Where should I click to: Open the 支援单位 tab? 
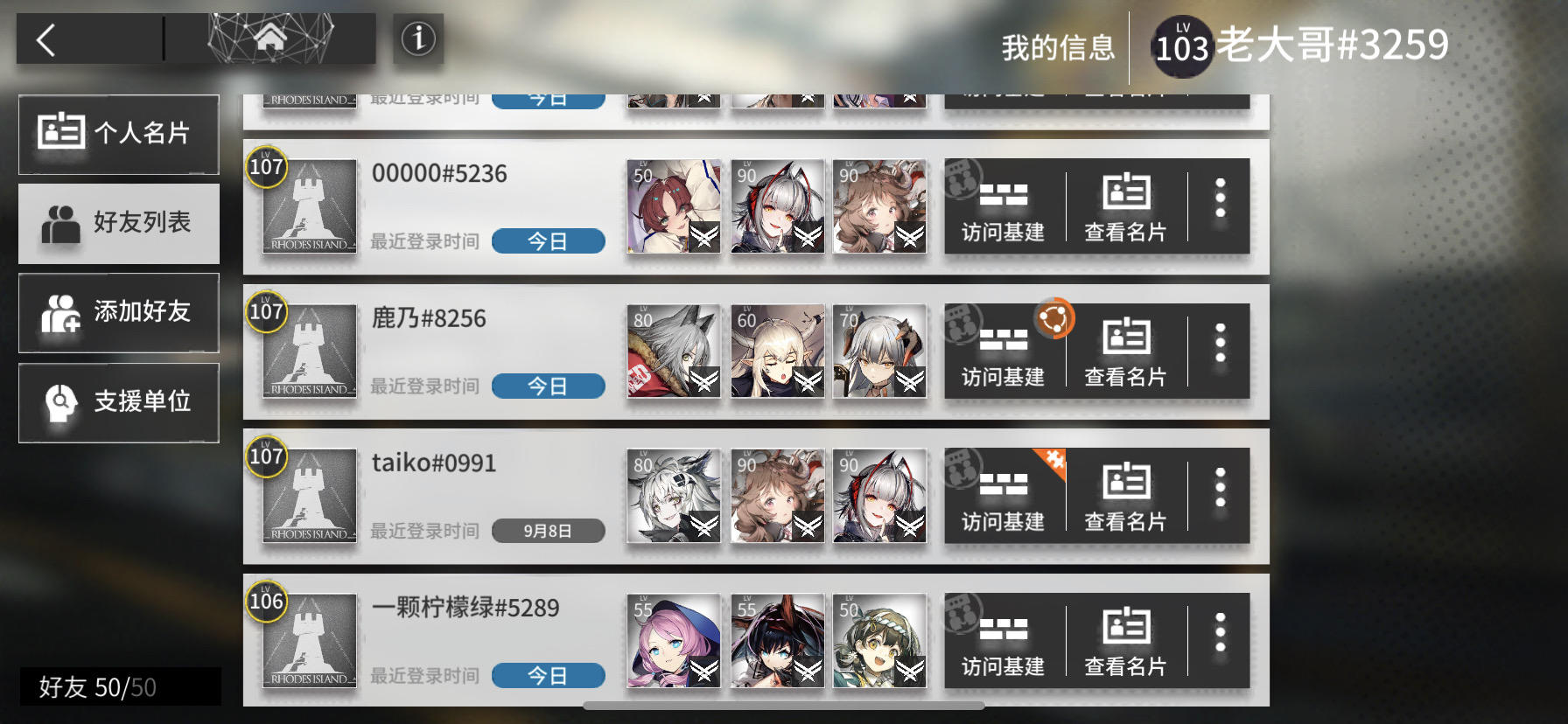[119, 402]
